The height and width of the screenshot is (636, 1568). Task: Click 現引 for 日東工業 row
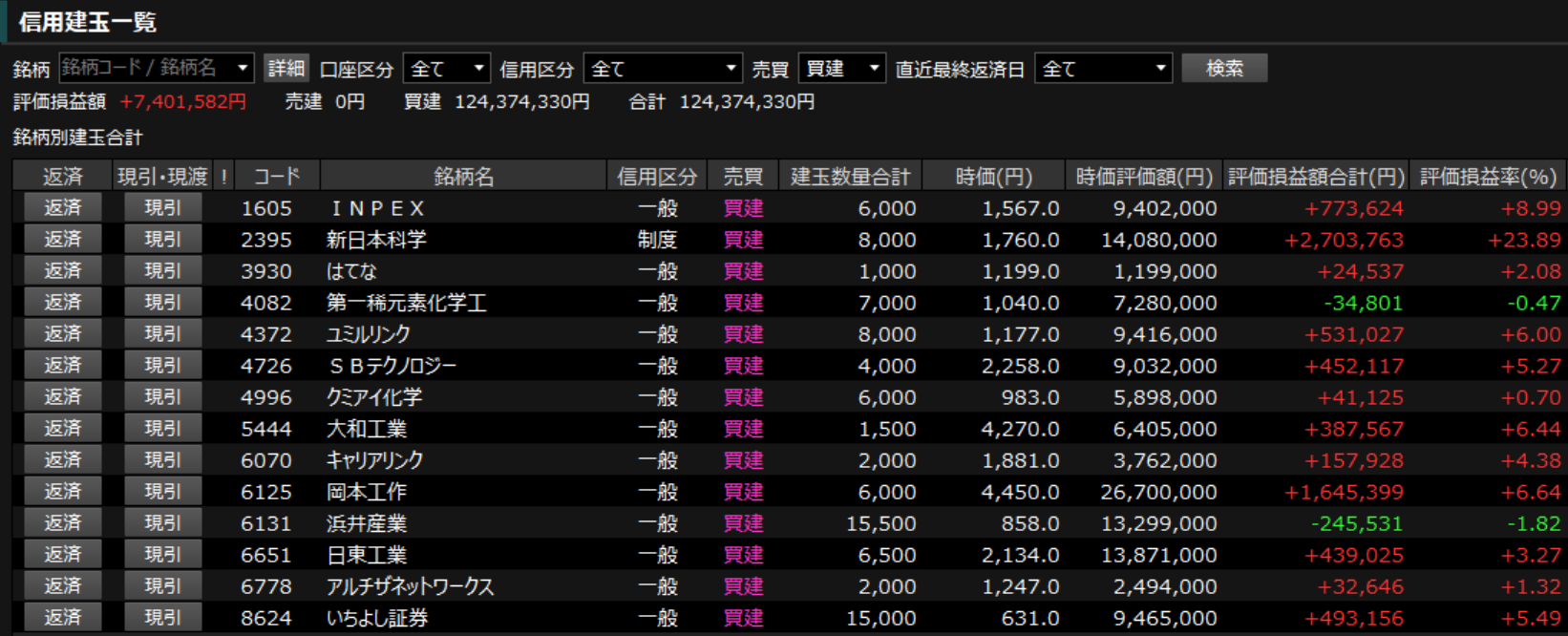[x=162, y=555]
